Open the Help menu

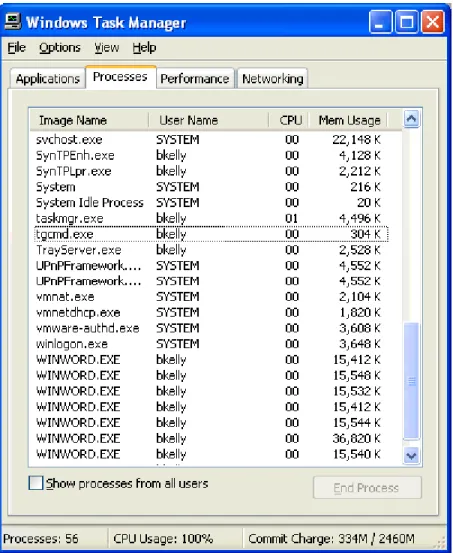[144, 47]
